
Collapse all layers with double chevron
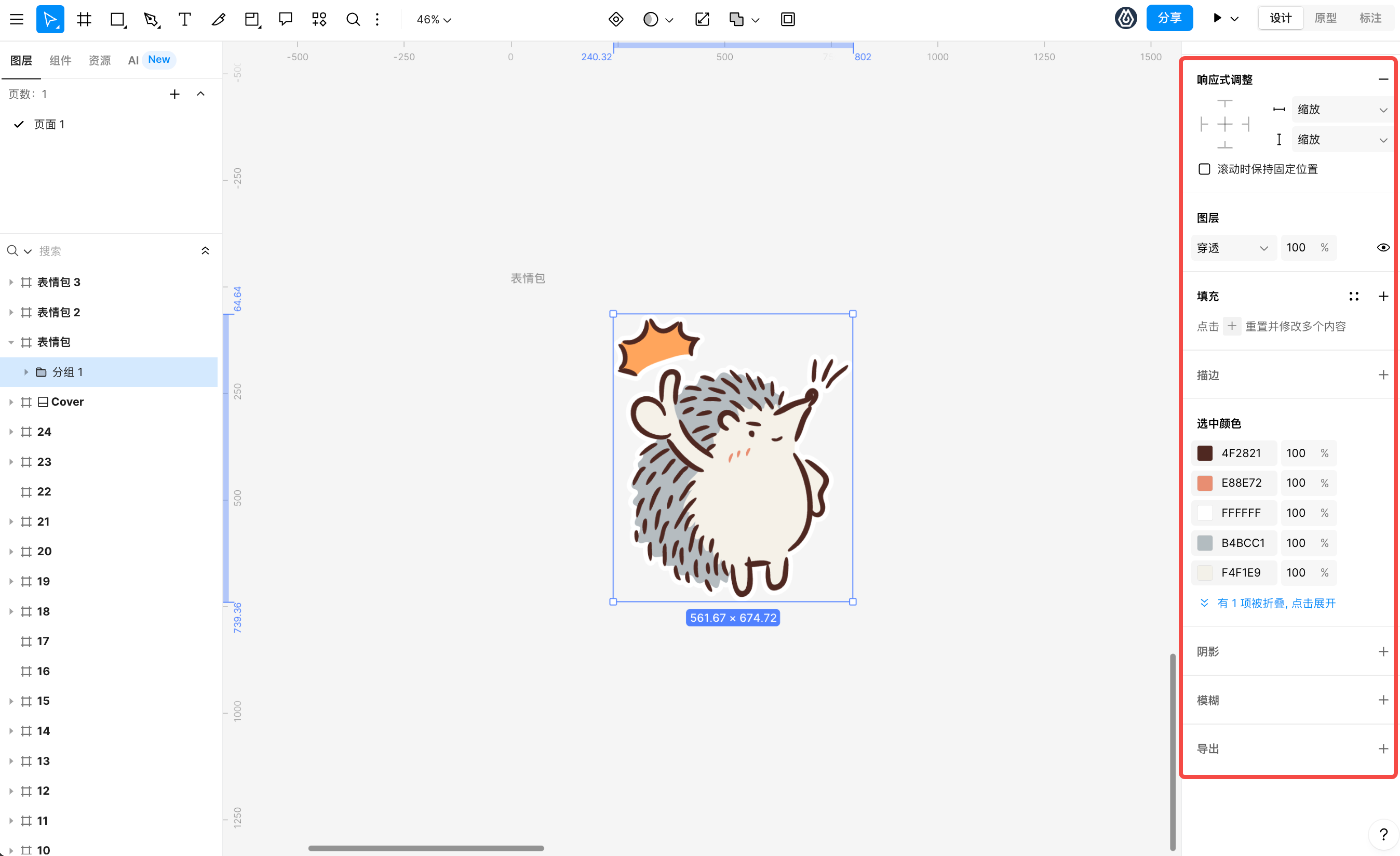pos(205,251)
